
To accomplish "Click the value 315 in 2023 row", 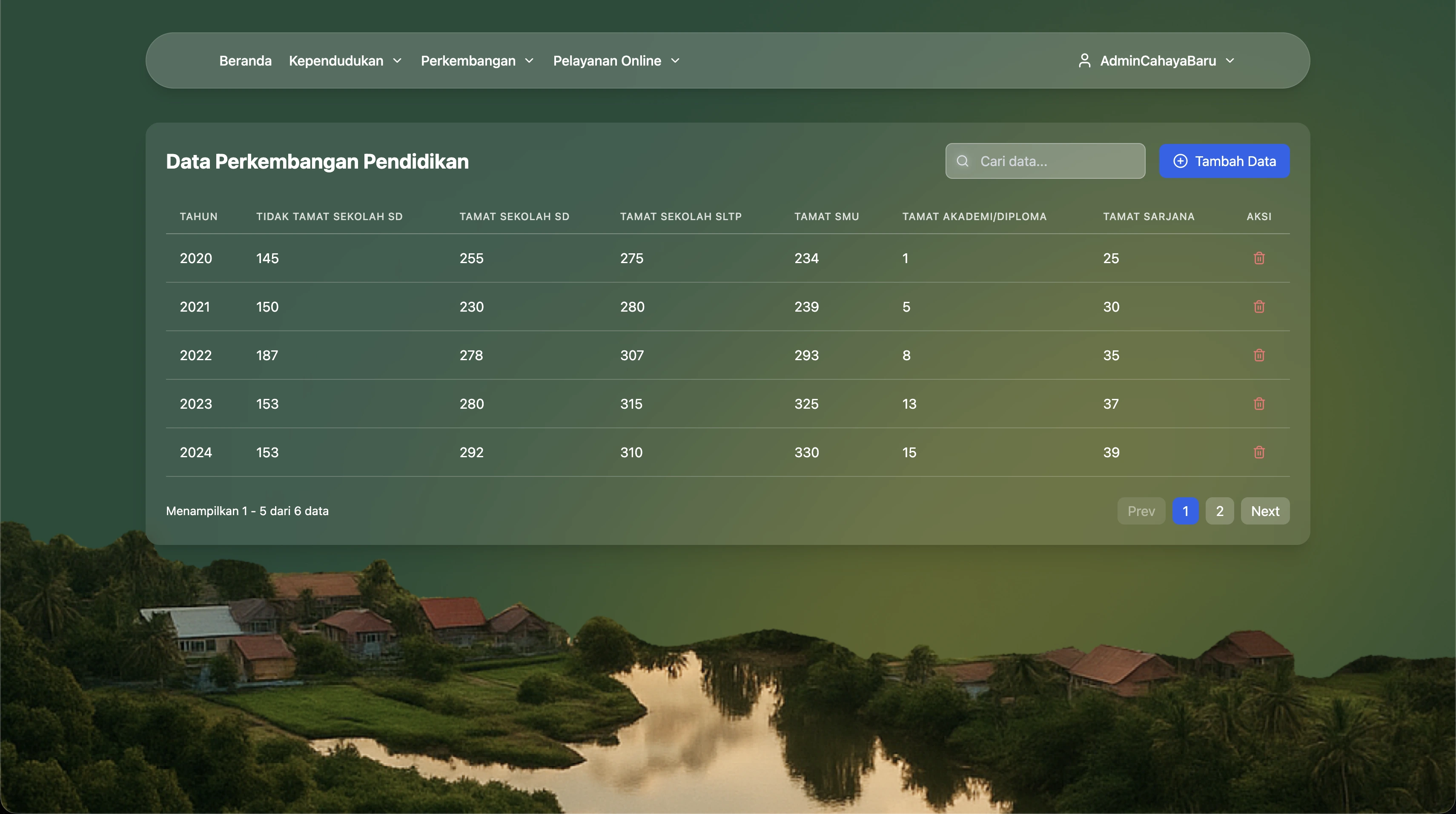I will click(x=631, y=404).
